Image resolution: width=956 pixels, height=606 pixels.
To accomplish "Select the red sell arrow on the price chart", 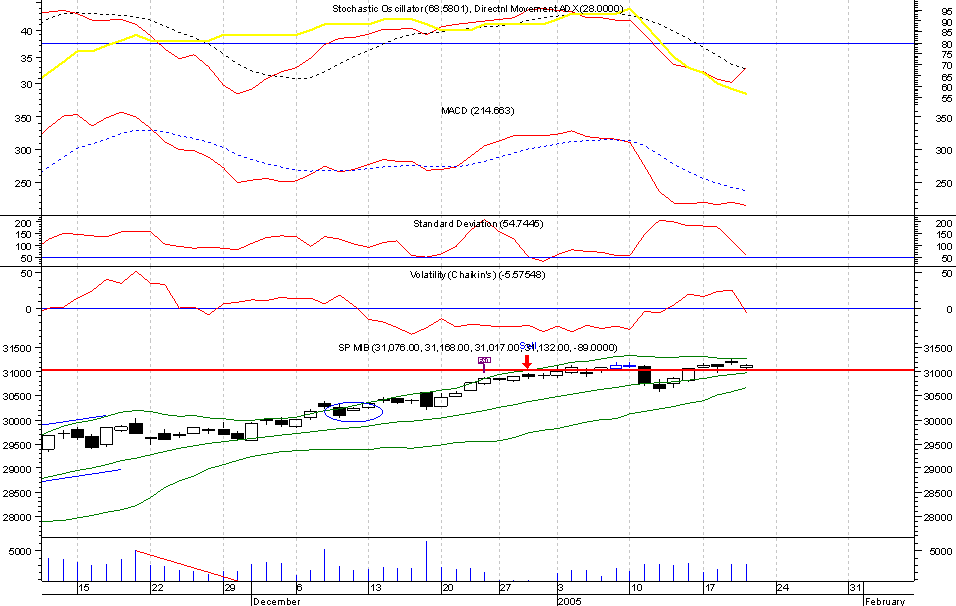I will pyautogui.click(x=527, y=362).
